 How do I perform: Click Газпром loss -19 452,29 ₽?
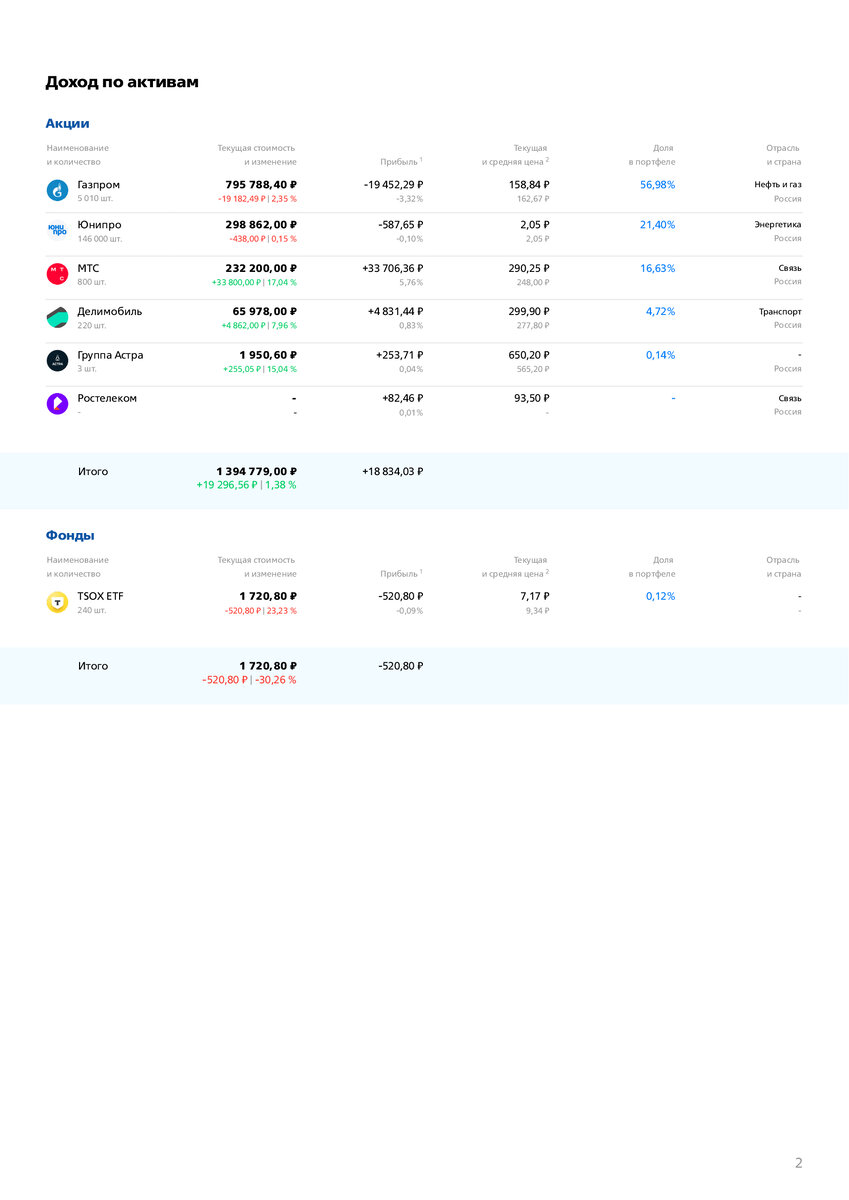click(393, 185)
